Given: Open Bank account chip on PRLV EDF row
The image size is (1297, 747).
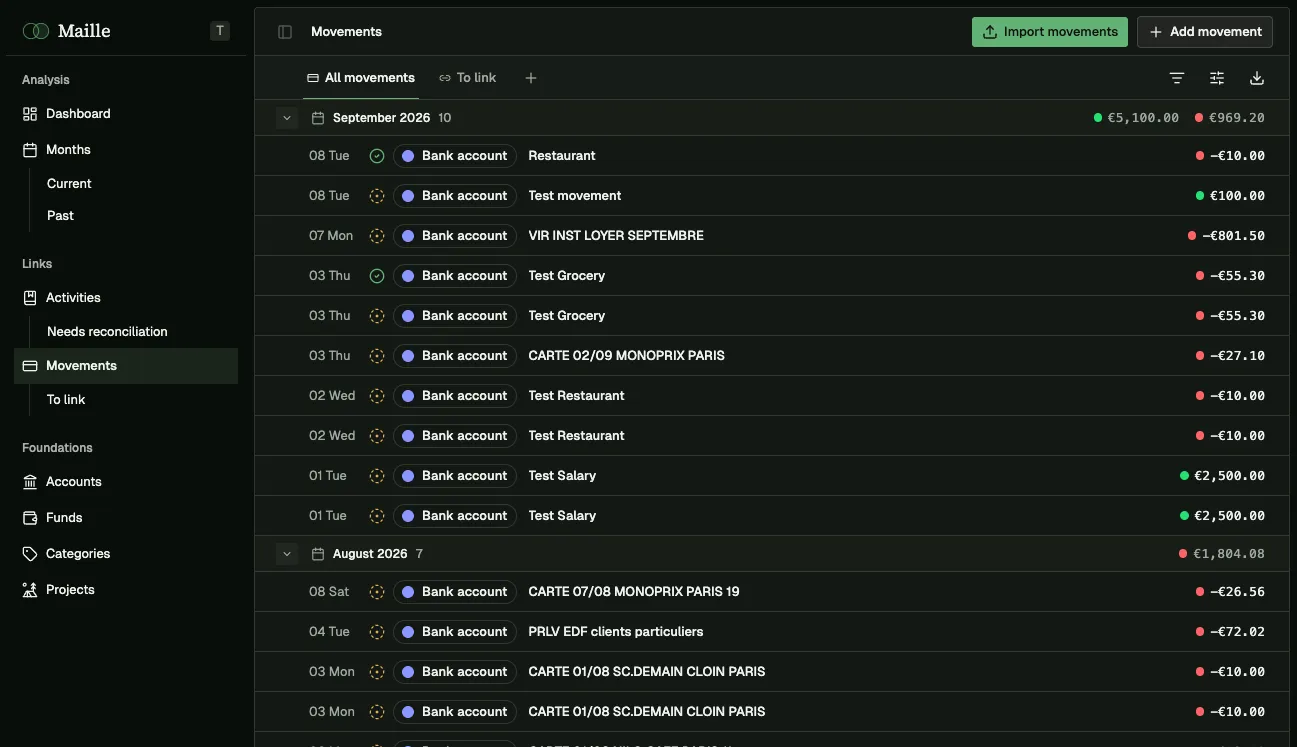Looking at the screenshot, I should pyautogui.click(x=455, y=632).
